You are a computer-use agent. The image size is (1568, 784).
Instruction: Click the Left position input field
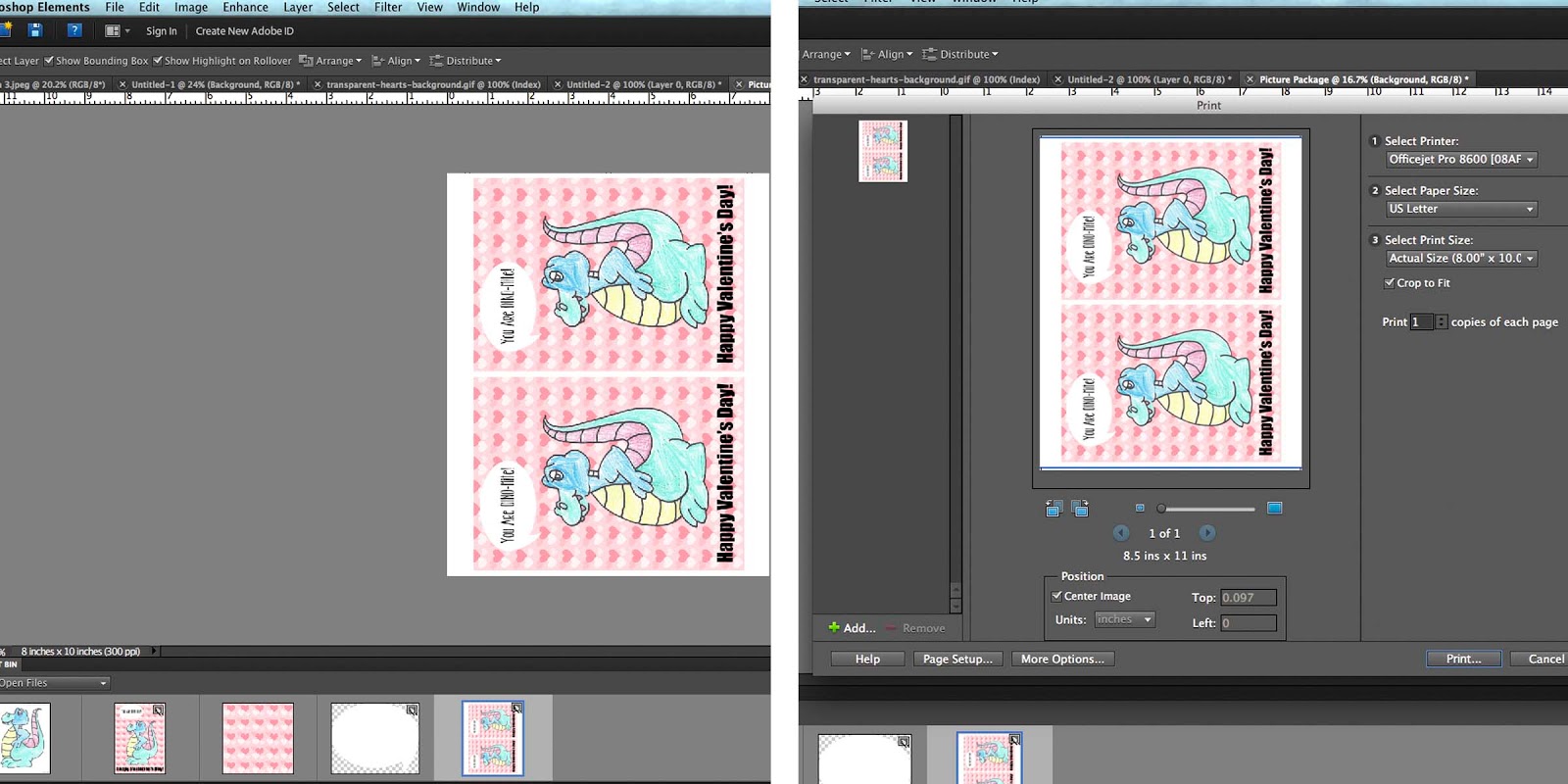coord(1249,623)
